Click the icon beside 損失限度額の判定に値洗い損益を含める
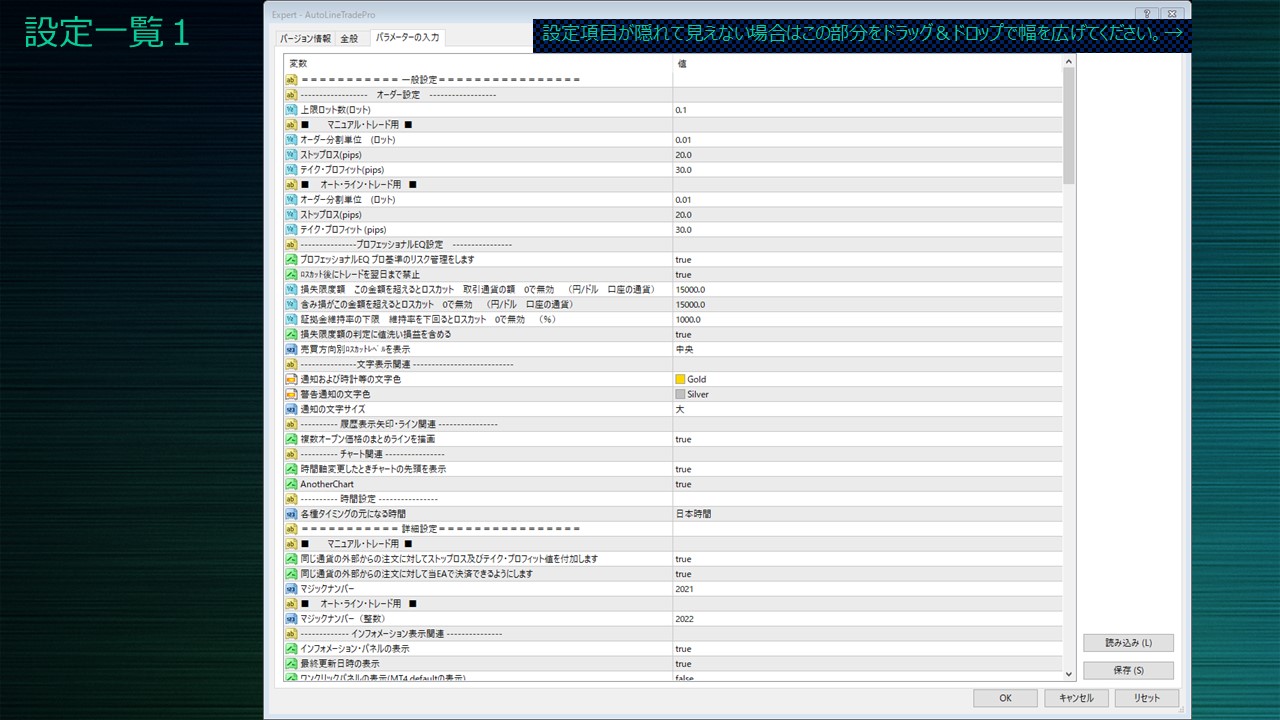Image resolution: width=1280 pixels, height=720 pixels. 292,335
